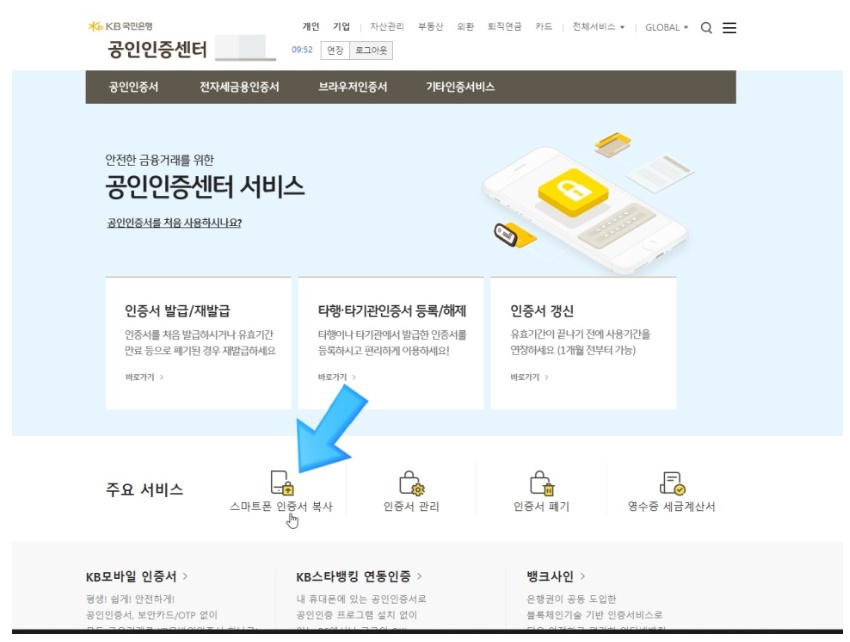The height and width of the screenshot is (642, 850).
Task: Click 바로가기 under 타행·타기관인증서 등록/해제
Action: (337, 377)
